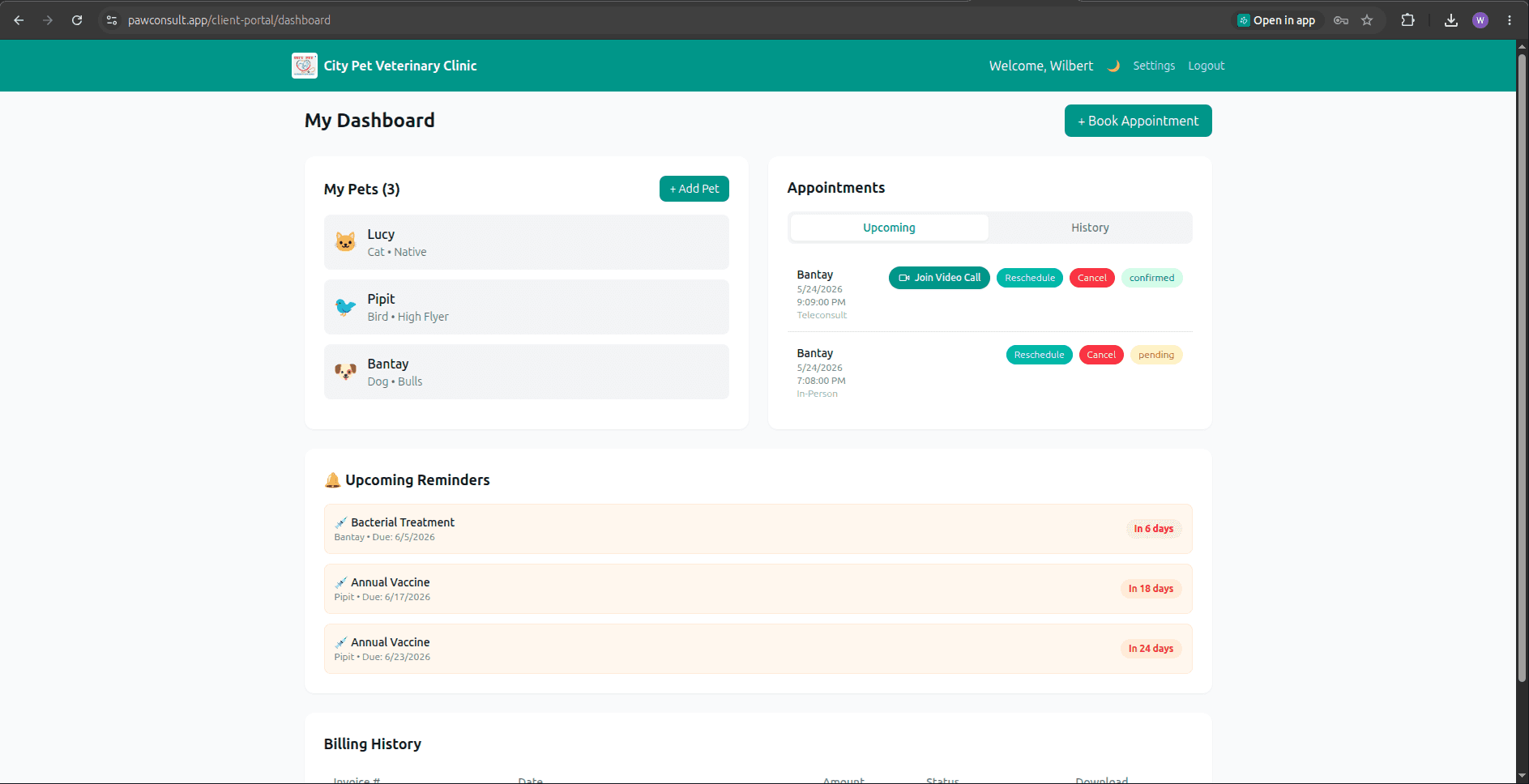Click Book Appointment button
This screenshot has height=784, width=1529.
tap(1138, 121)
